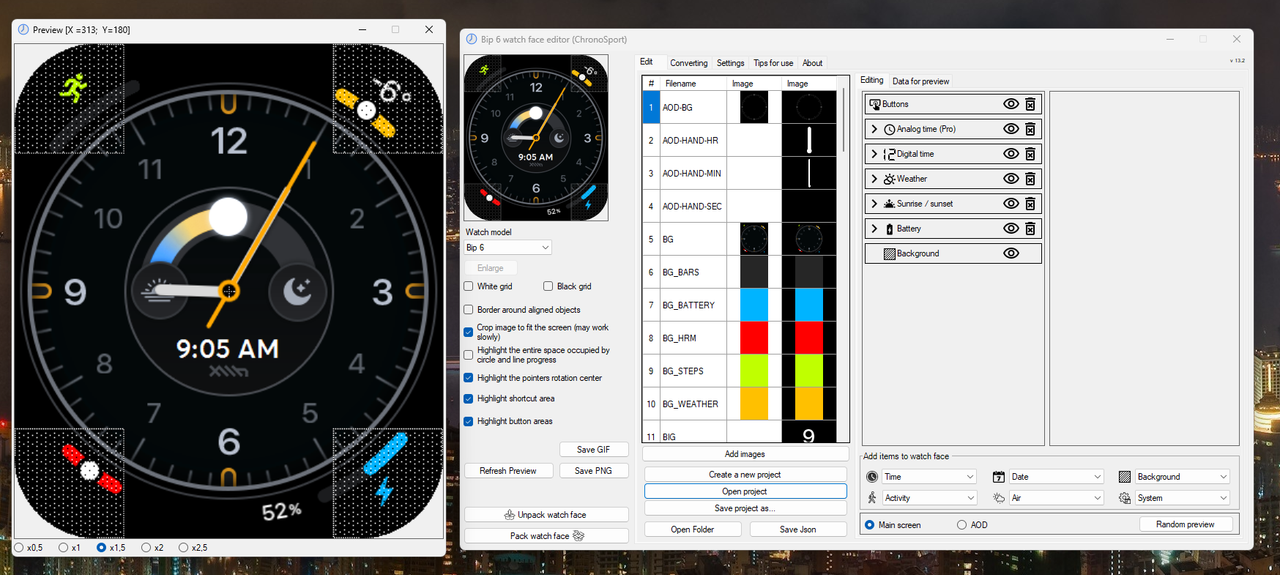Image resolution: width=1280 pixels, height=575 pixels.
Task: Click the runner steps icon in preview
Action: point(72,88)
